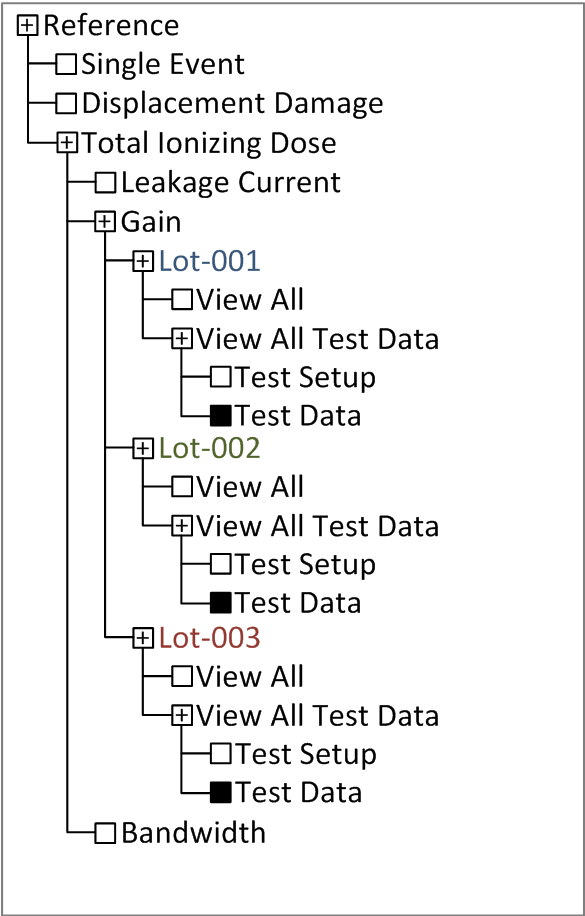Collapse the Total Ionizing Dose node

click(67, 143)
